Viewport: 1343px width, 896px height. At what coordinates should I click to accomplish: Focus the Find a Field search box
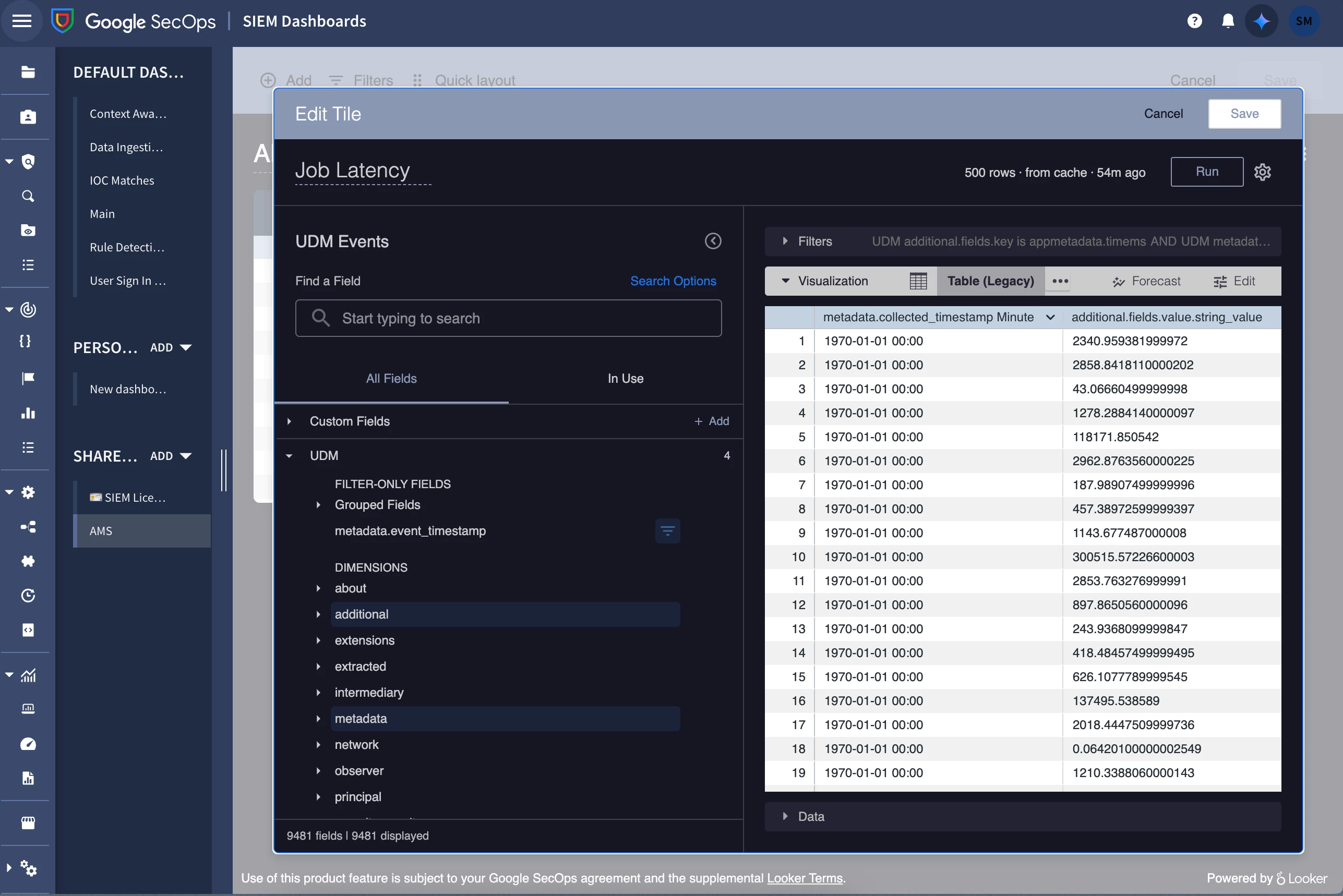(508, 318)
